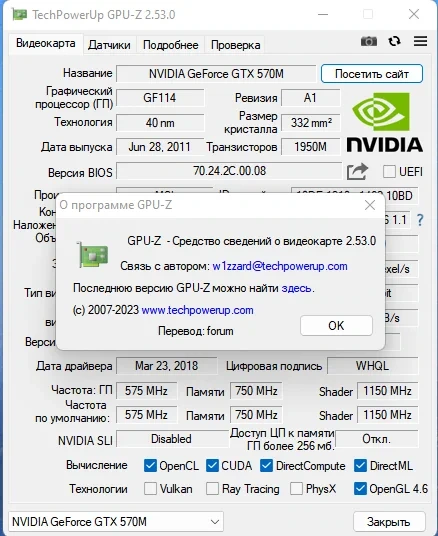Click the 750 MHz memory value in the Частота по умолчанию row
This screenshot has width=438, height=536.
point(256,415)
